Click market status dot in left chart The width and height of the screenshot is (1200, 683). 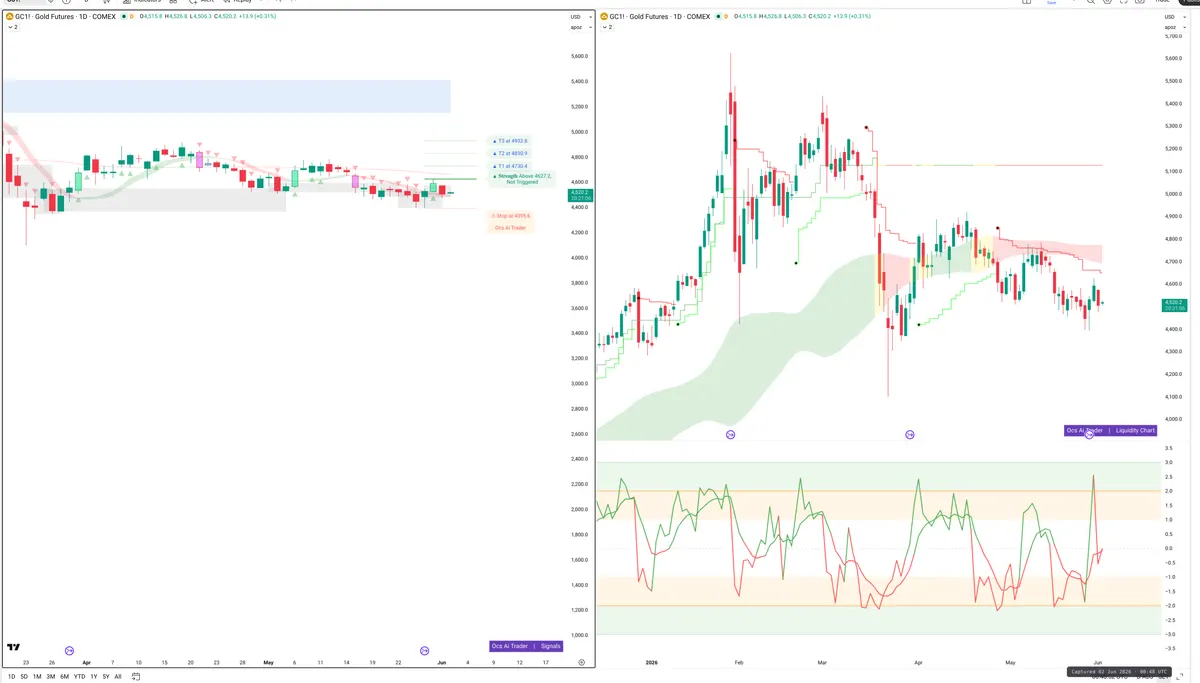coord(123,17)
